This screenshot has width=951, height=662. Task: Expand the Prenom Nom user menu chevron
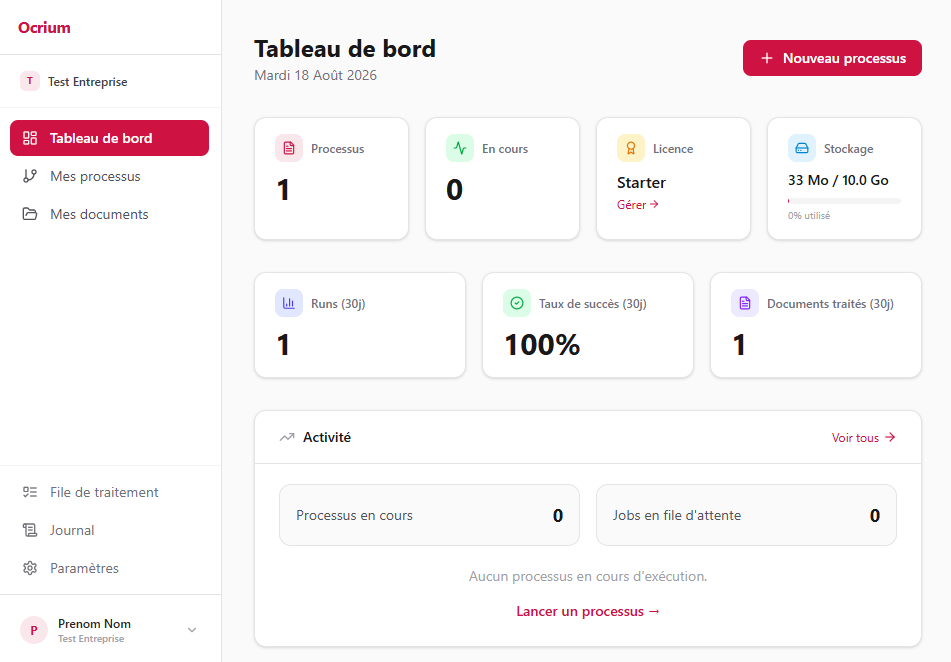pos(192,630)
